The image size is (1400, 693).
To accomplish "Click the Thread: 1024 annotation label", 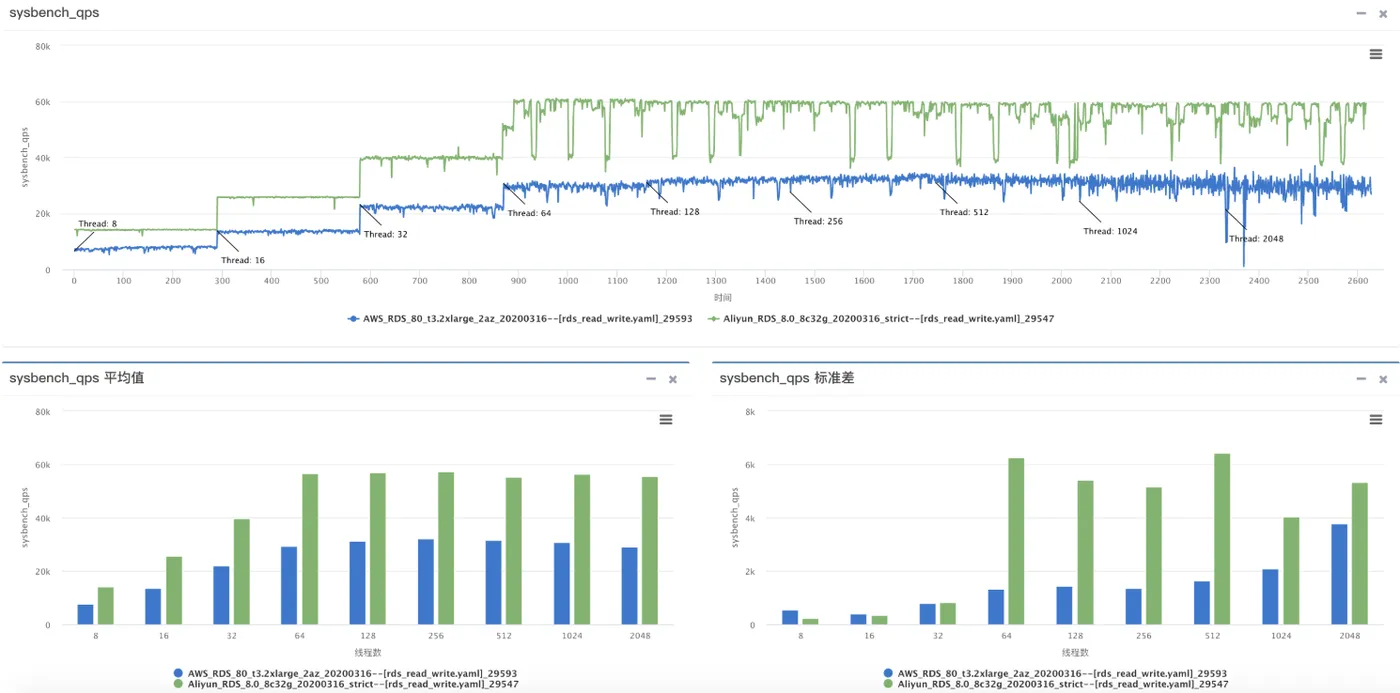I will pyautogui.click(x=1110, y=231).
